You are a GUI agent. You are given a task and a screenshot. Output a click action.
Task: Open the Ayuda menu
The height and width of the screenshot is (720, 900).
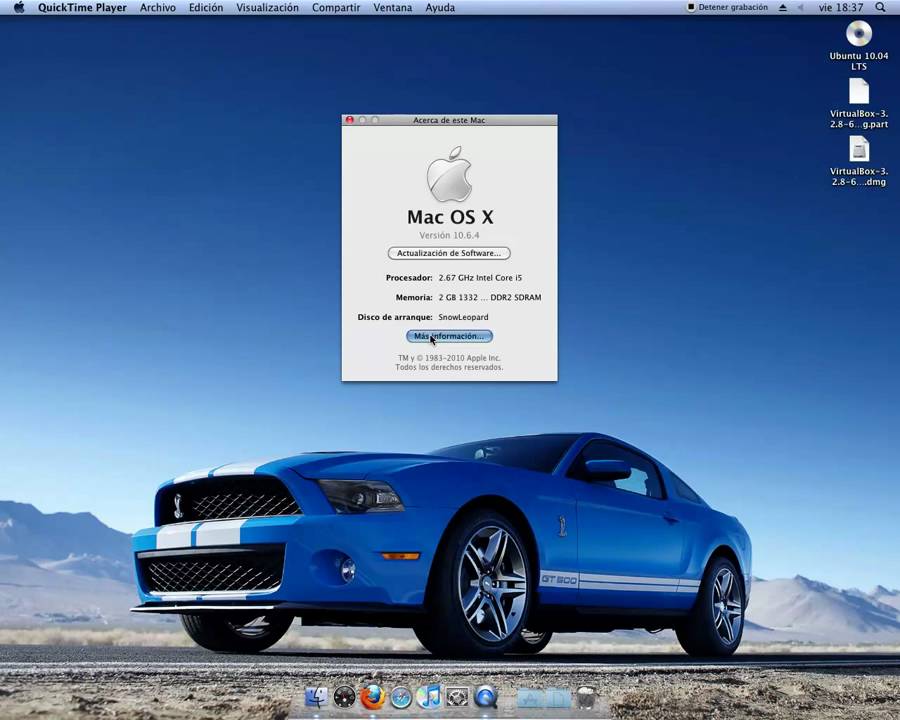[x=440, y=7]
